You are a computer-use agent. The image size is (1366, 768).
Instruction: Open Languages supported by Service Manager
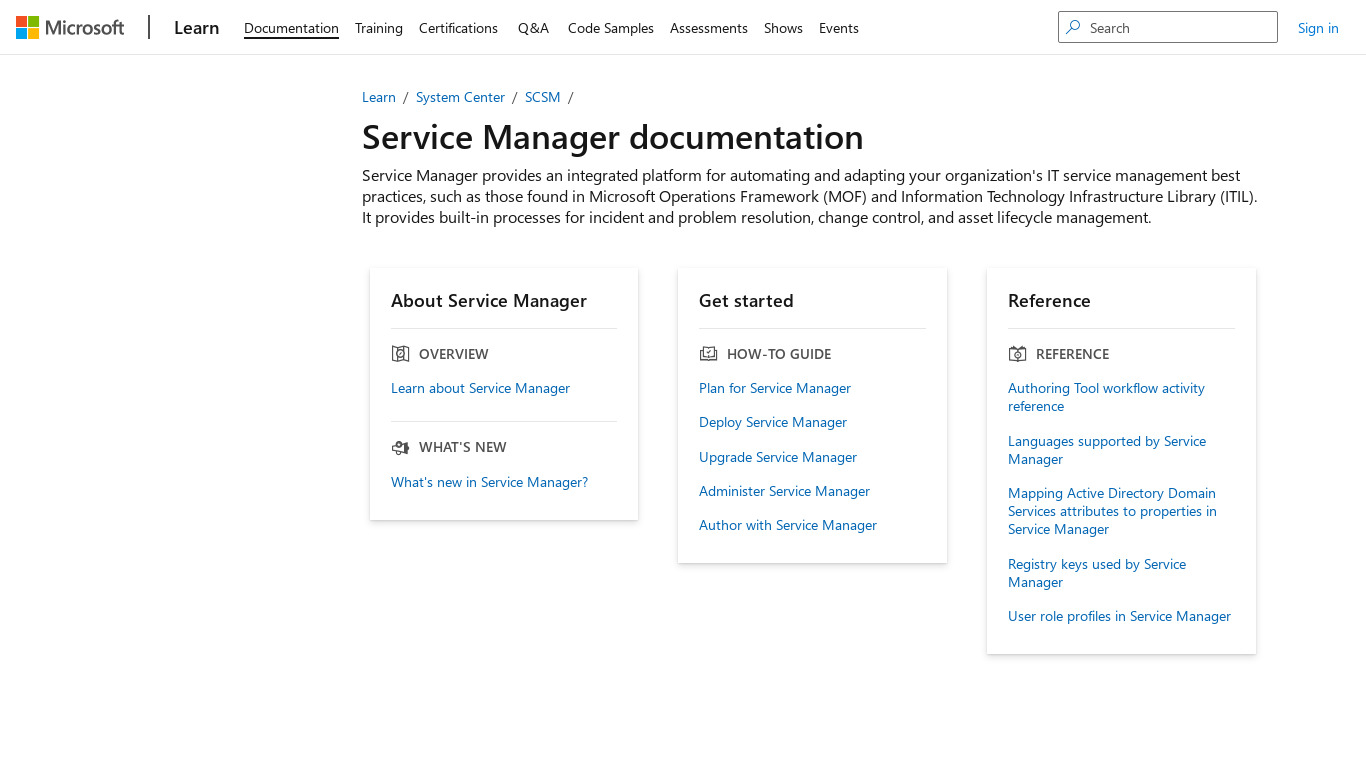(x=1107, y=450)
